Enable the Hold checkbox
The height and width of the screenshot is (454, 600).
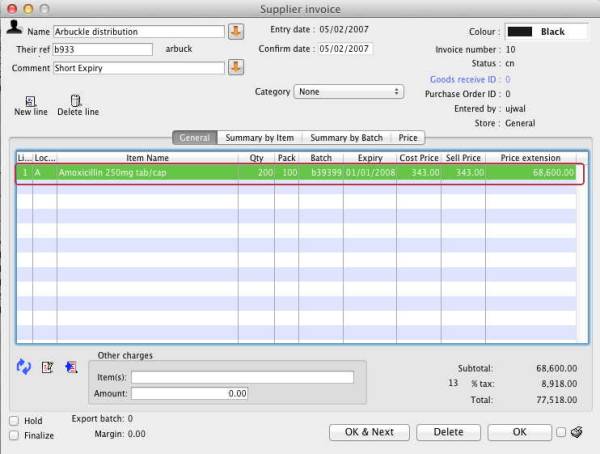[14, 421]
